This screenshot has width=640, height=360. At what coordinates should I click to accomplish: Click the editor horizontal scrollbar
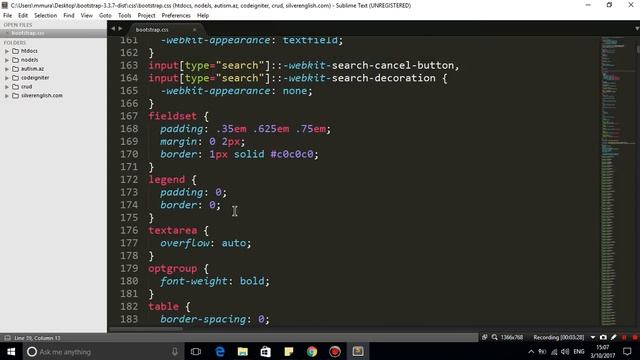[146, 329]
